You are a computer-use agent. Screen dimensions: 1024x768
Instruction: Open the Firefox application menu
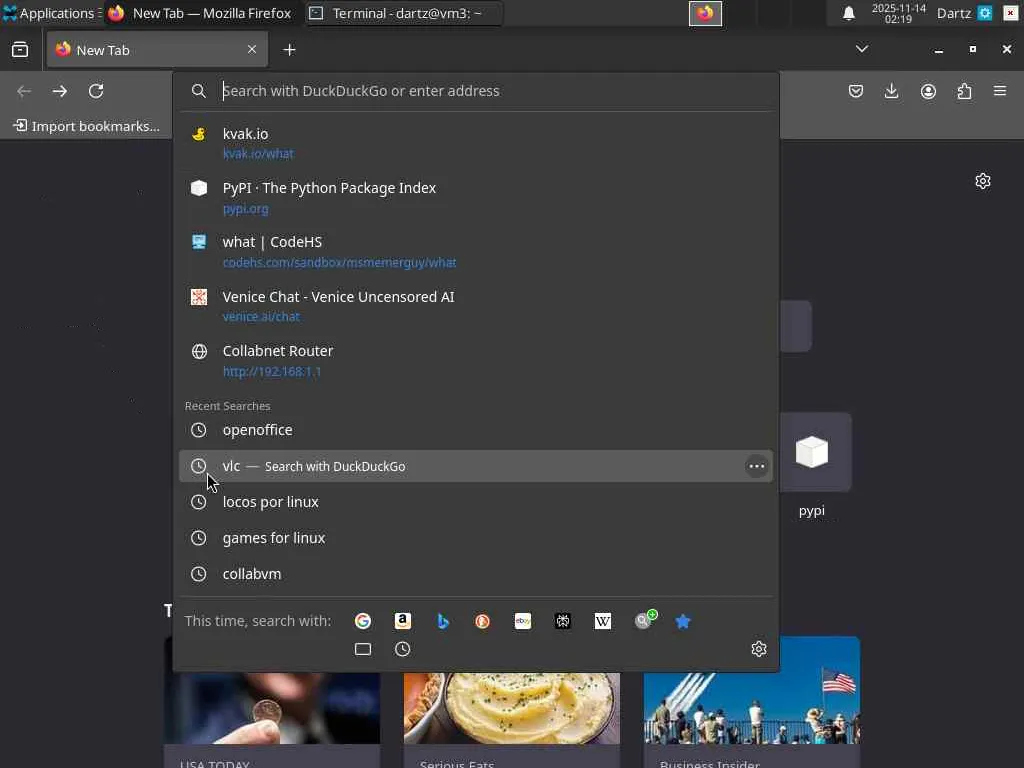click(x=1000, y=91)
